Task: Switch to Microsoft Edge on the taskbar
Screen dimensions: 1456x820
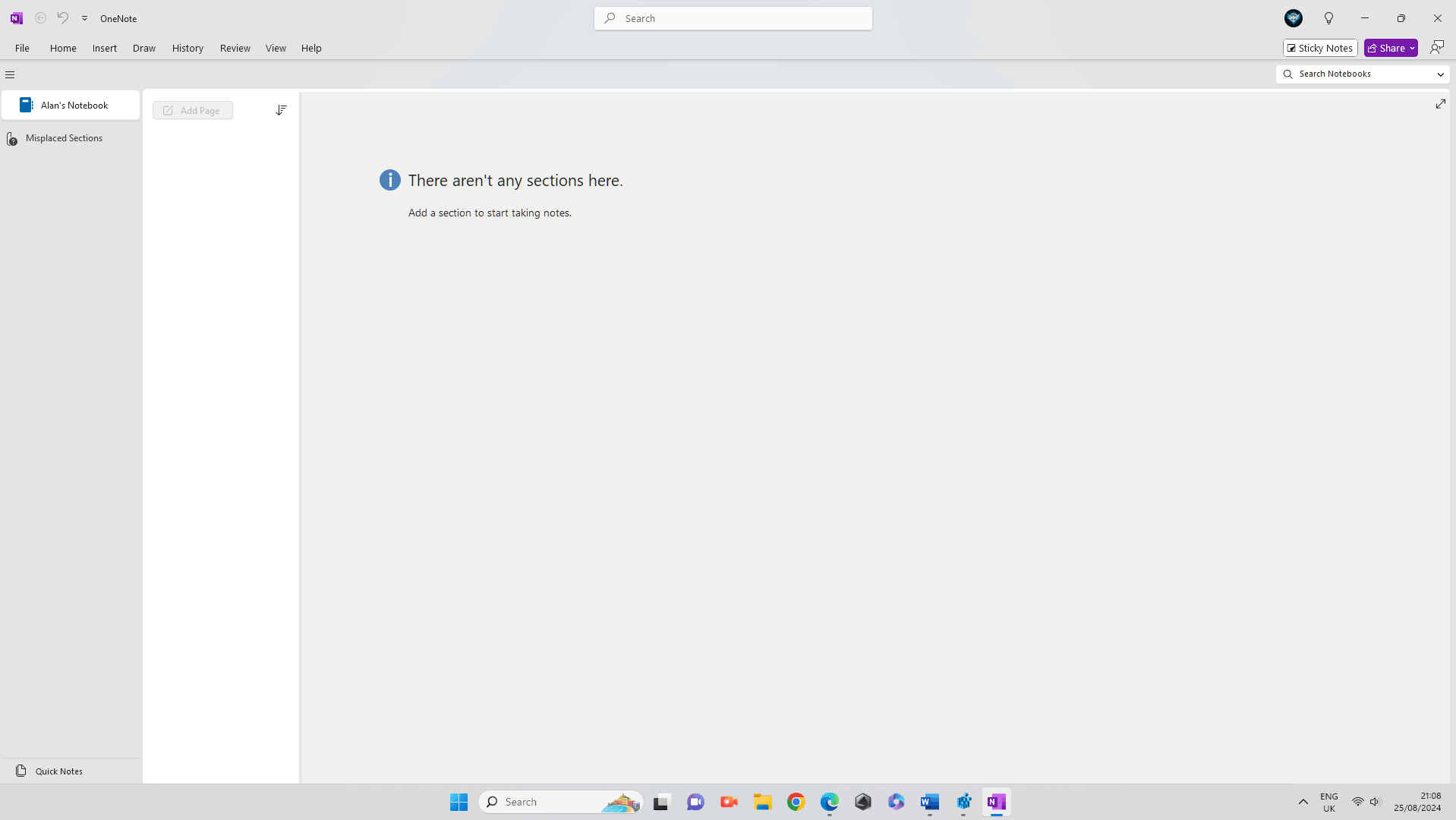Action: tap(829, 803)
